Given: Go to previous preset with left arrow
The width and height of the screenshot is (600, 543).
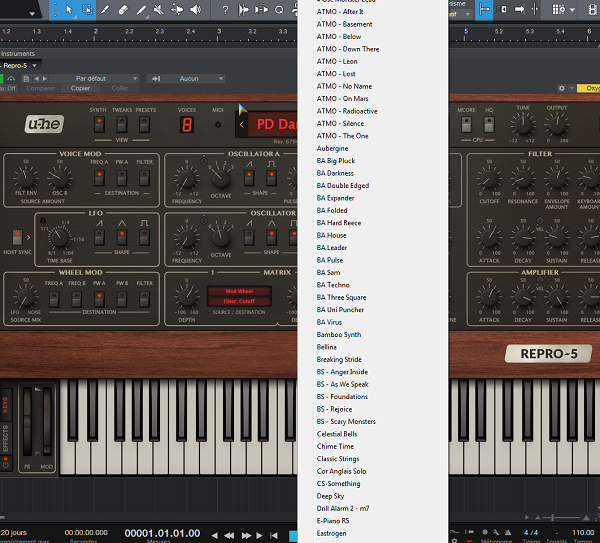Looking at the screenshot, I should point(36,79).
